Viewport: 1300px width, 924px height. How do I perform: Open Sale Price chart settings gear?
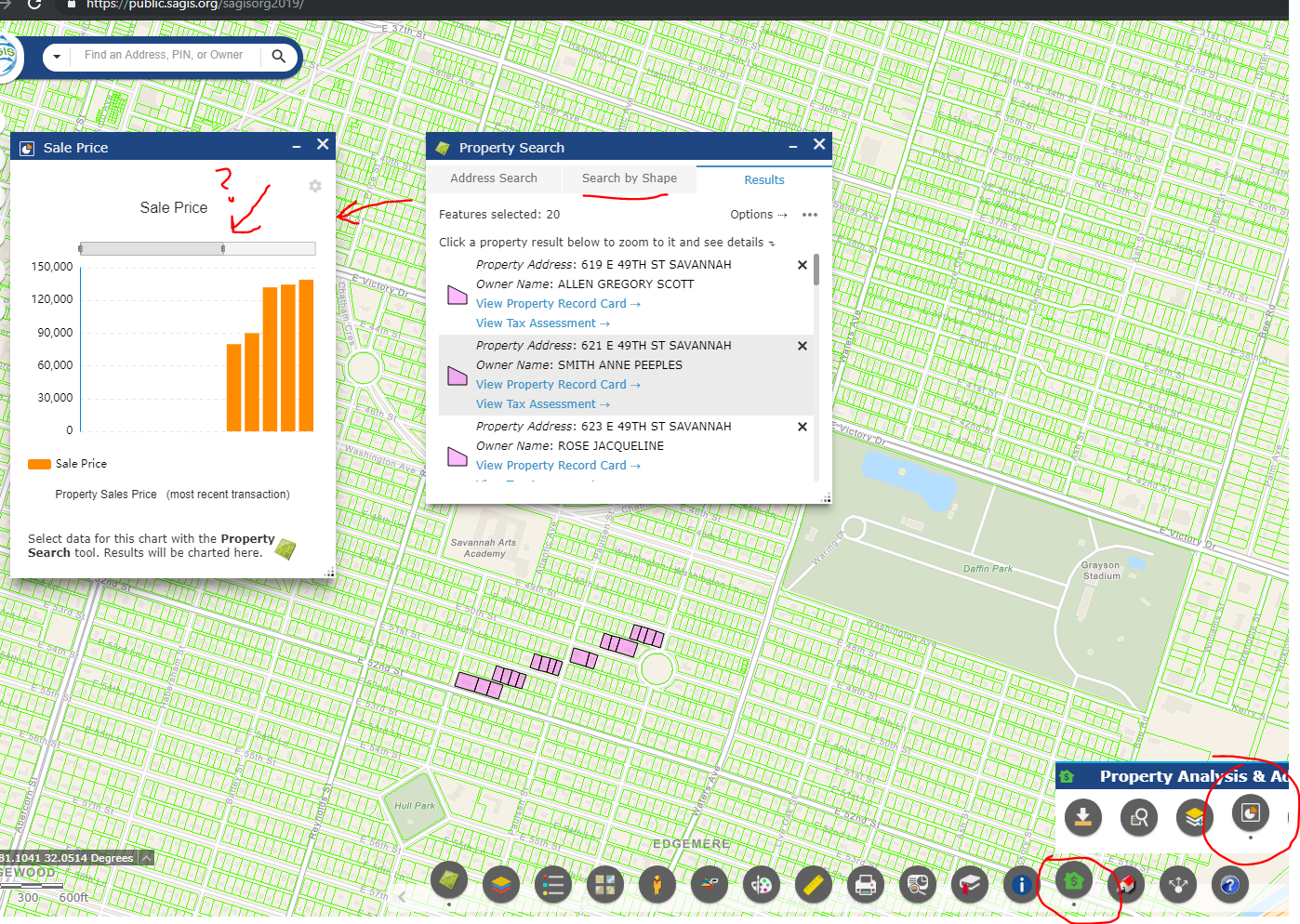[x=315, y=186]
